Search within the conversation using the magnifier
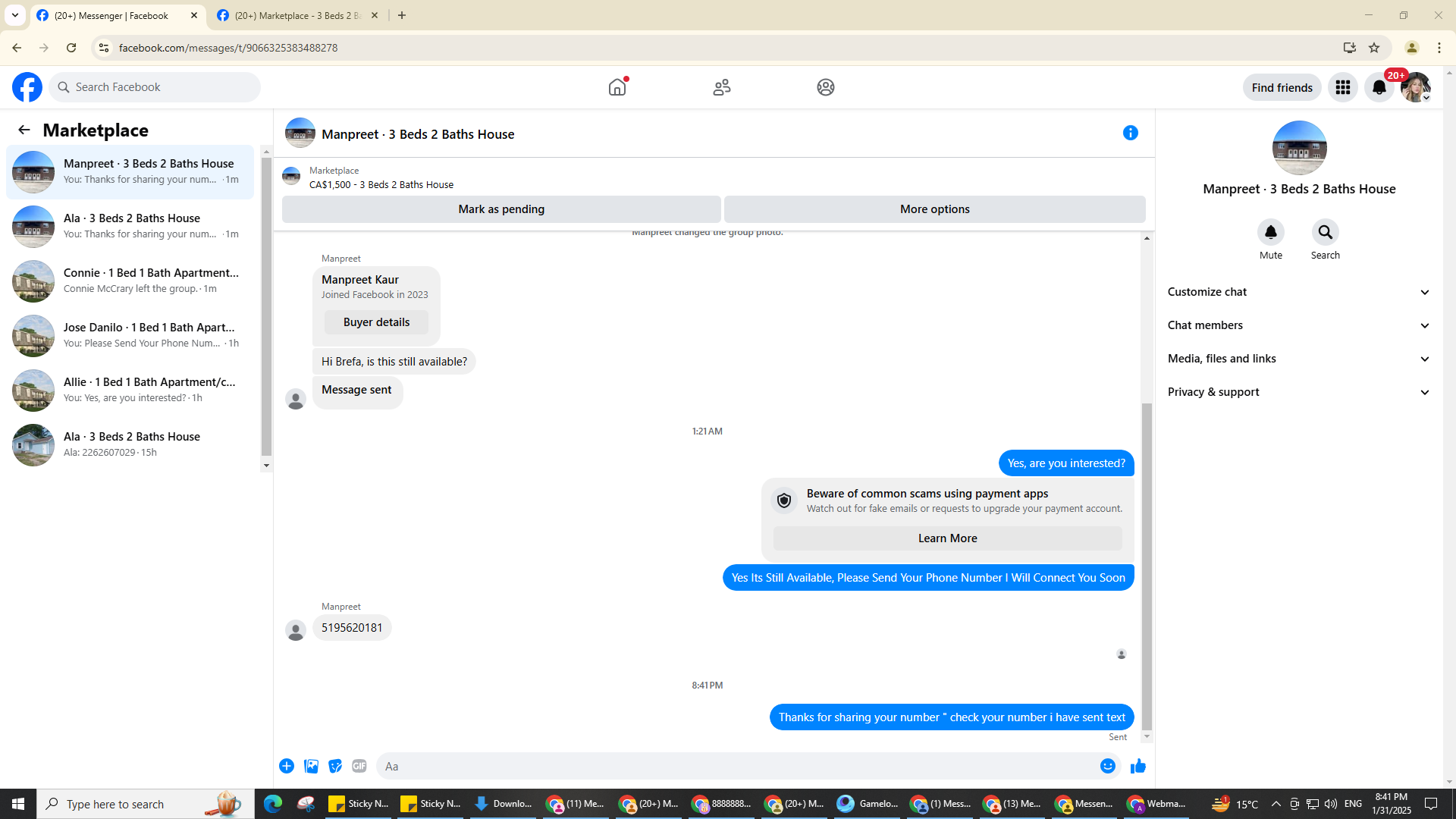This screenshot has height=819, width=1456. click(x=1326, y=232)
